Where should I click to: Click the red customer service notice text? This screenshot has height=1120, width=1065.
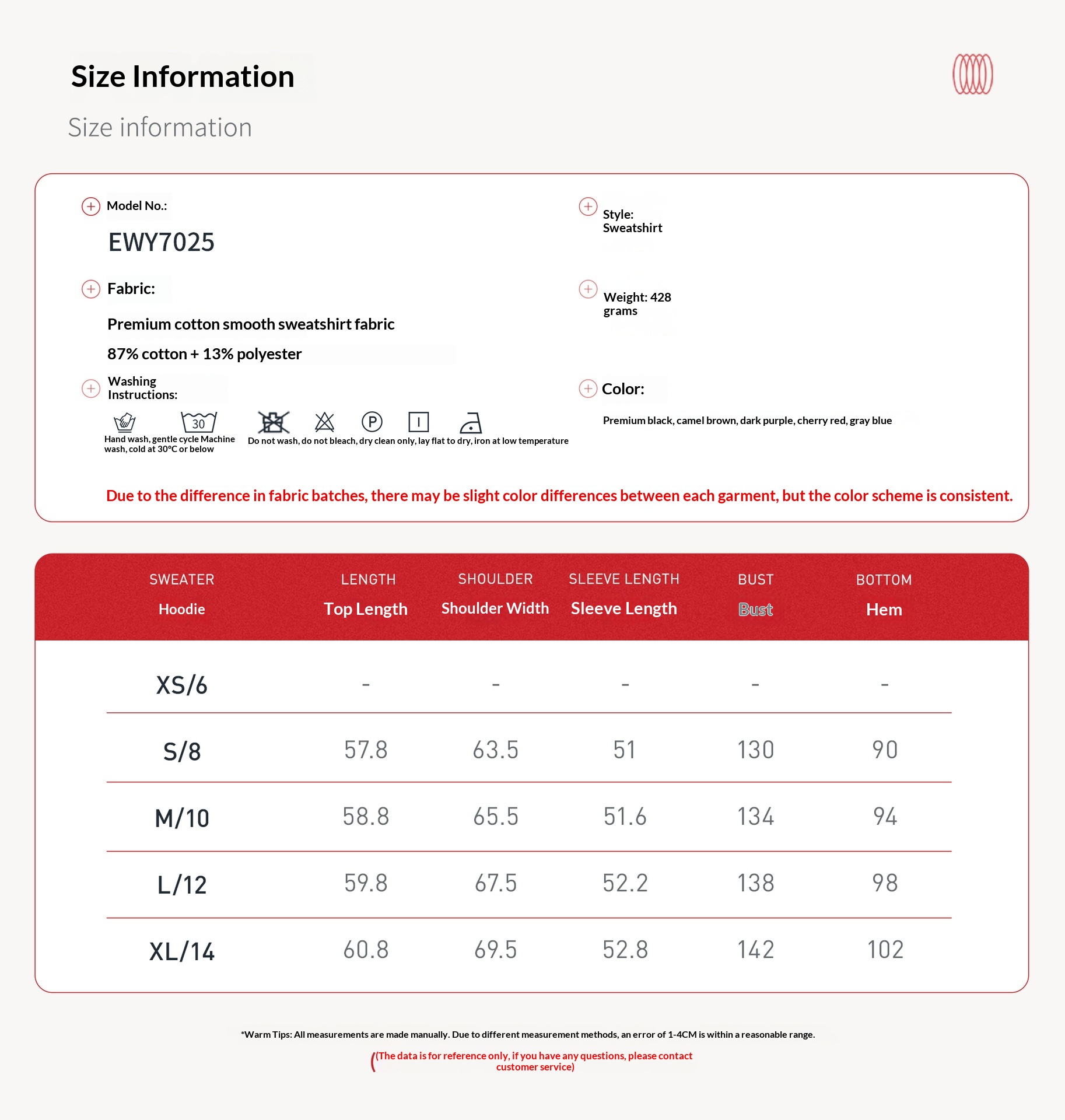click(x=534, y=1061)
